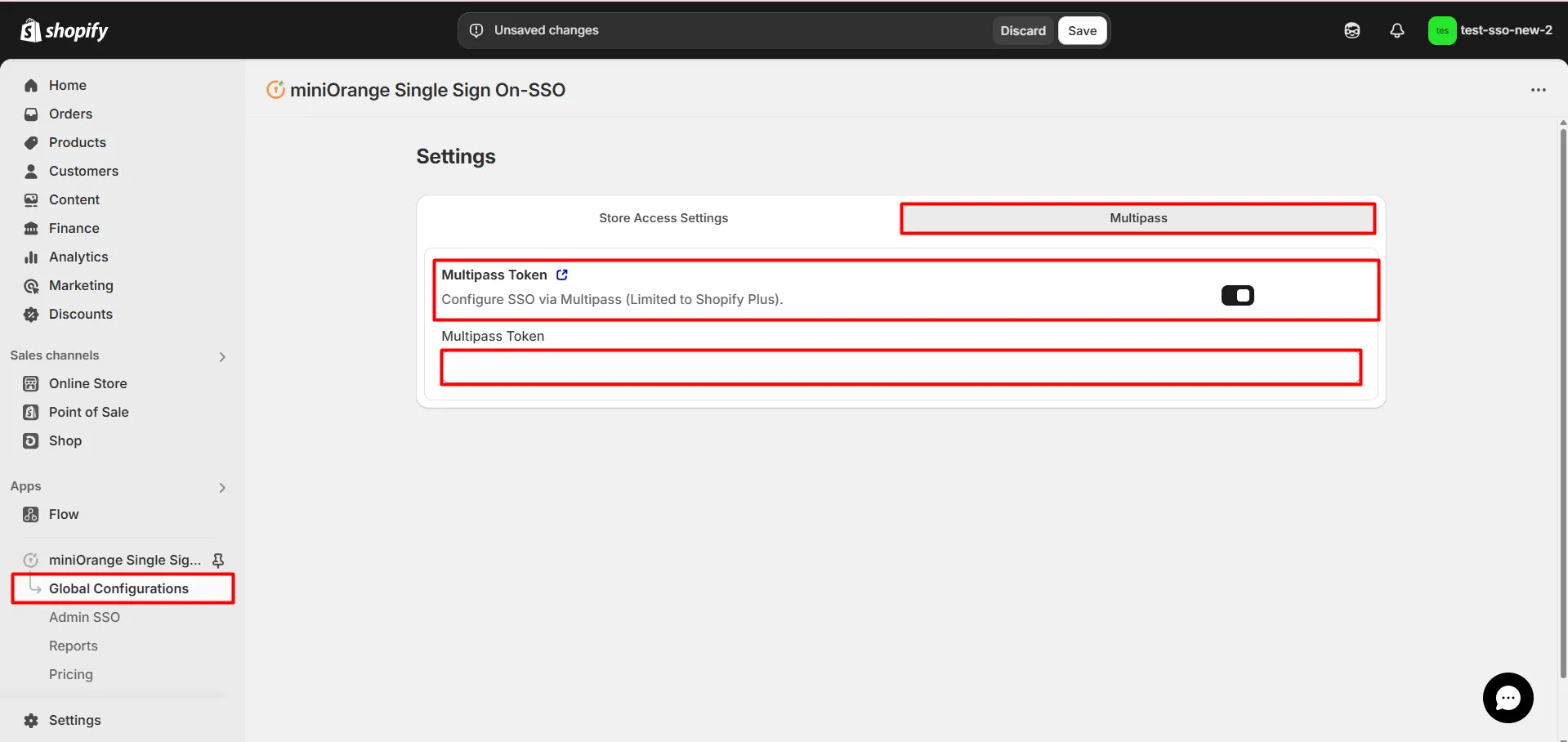Expand the Apps section chevron
The width and height of the screenshot is (1568, 742).
(x=222, y=487)
